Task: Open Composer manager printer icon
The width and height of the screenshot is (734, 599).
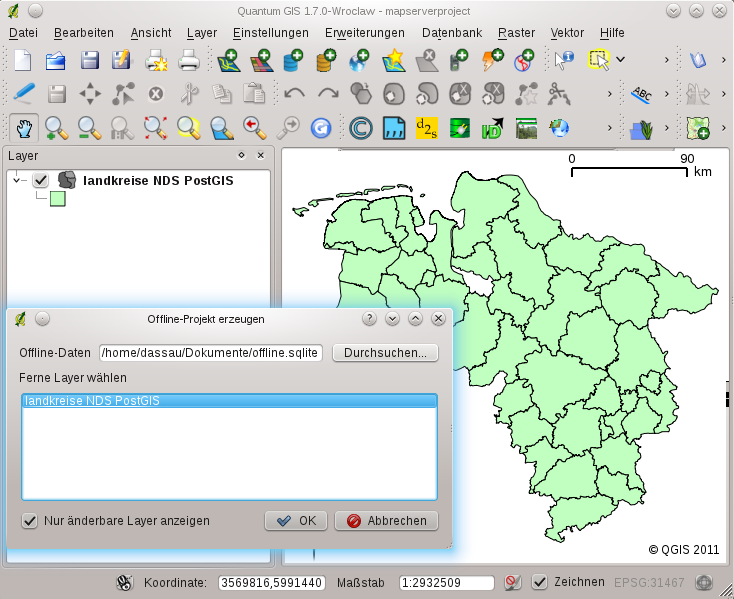Action: click(189, 60)
